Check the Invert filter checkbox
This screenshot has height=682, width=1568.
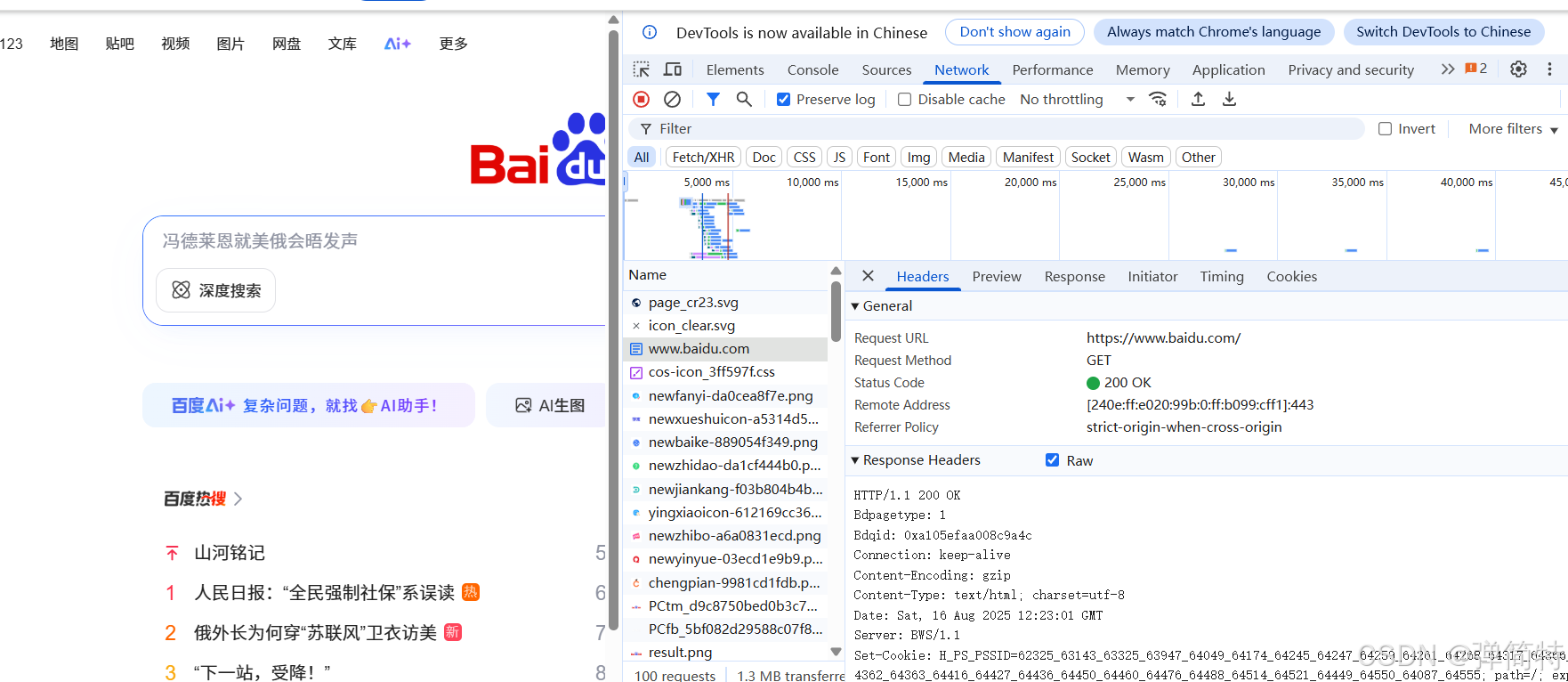click(1385, 129)
